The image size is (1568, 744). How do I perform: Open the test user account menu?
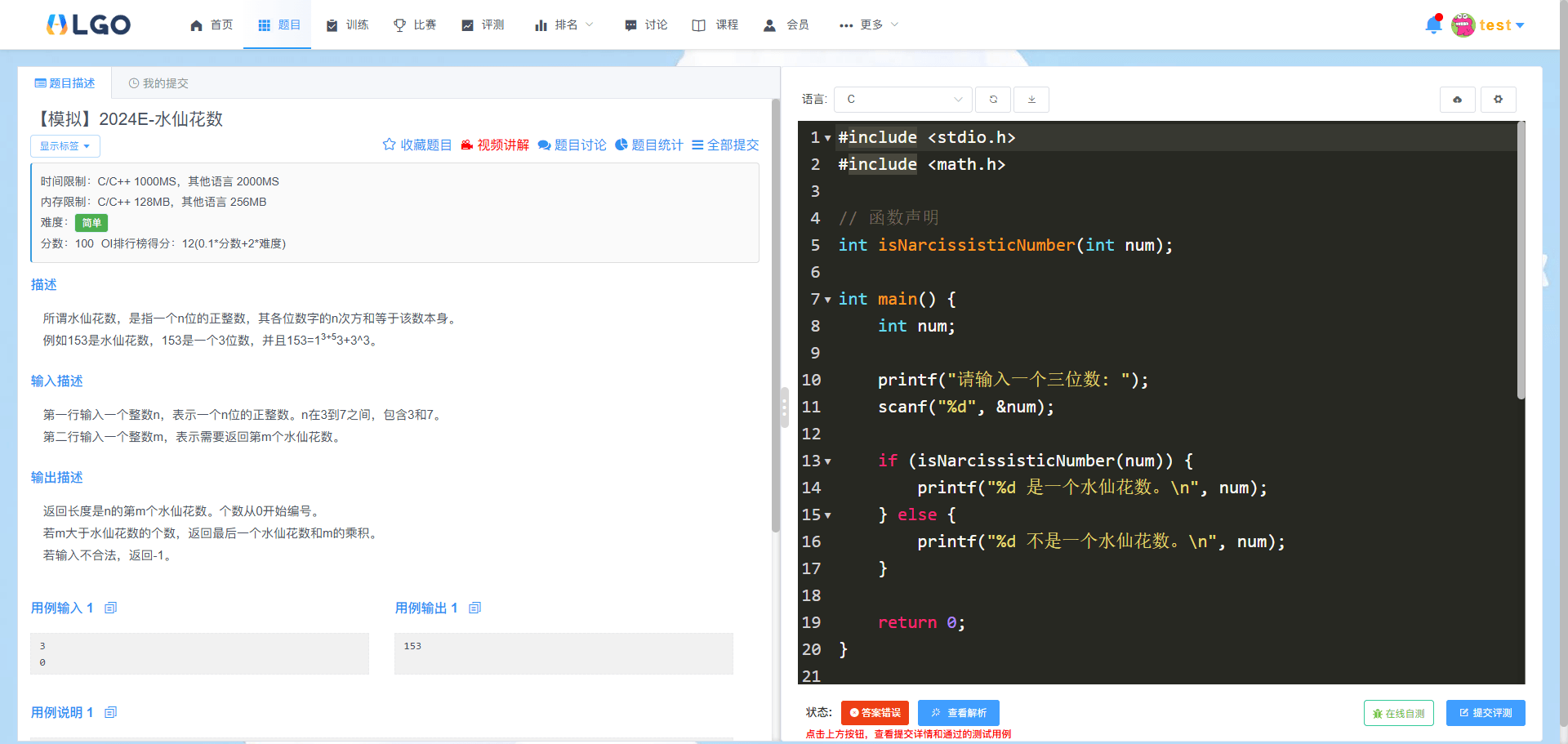(1489, 25)
